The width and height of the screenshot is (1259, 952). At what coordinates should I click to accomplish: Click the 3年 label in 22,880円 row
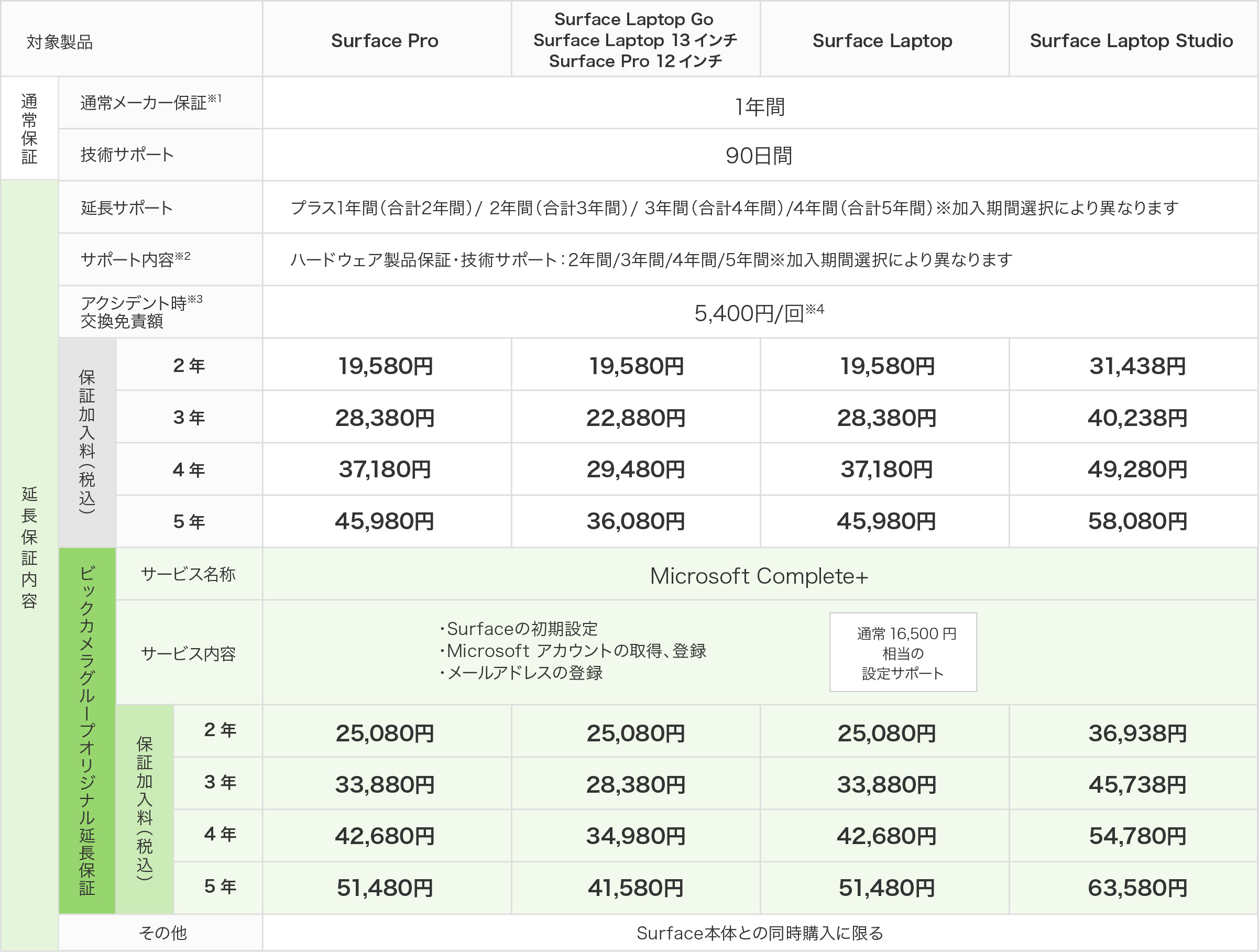pyautogui.click(x=189, y=418)
